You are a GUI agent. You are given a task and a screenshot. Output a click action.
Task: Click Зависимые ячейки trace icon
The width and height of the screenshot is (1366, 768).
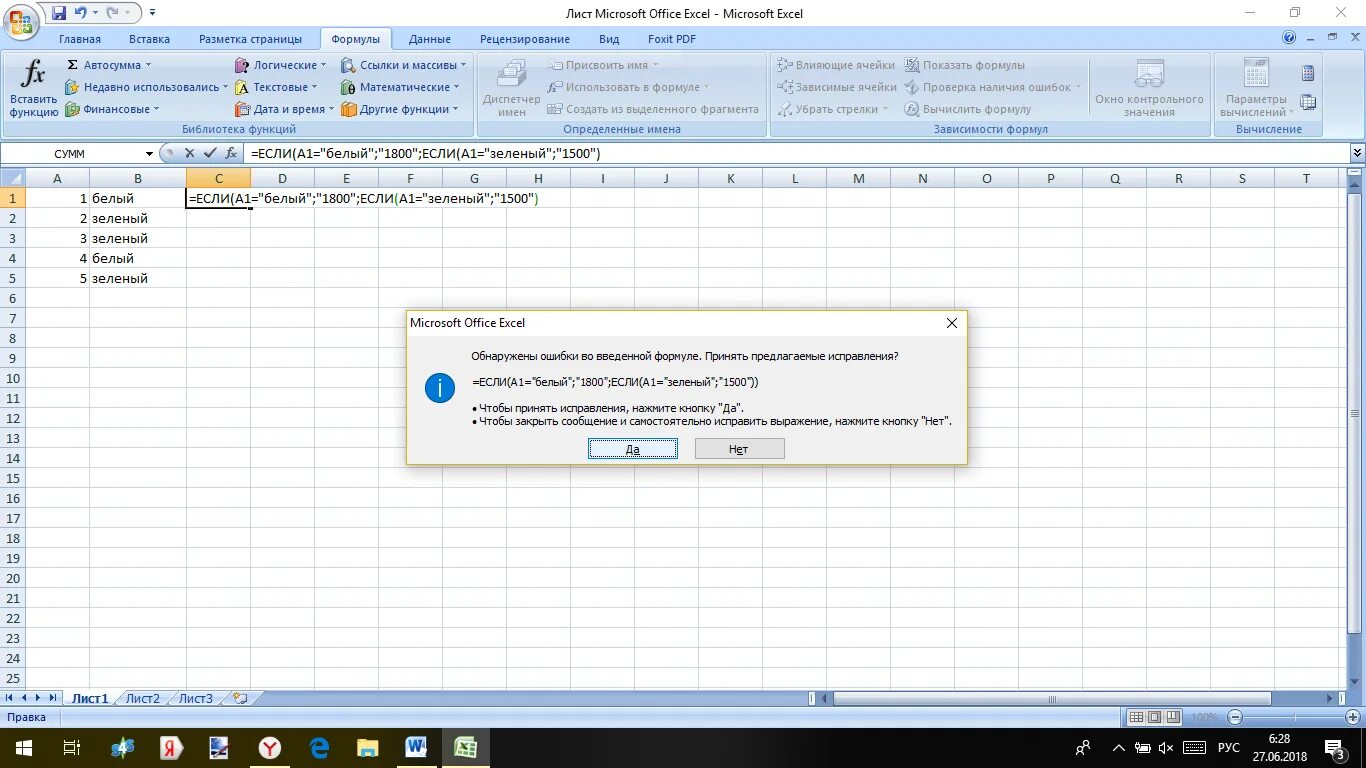(x=786, y=87)
